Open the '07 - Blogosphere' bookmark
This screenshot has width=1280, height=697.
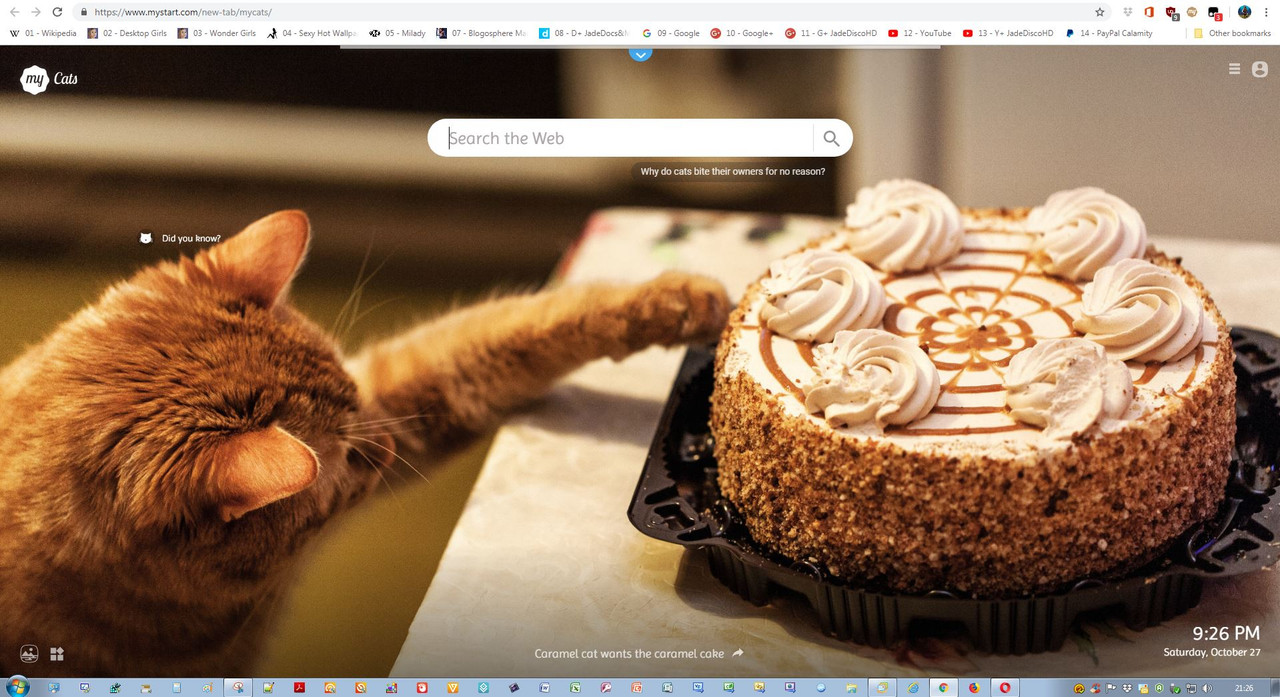481,33
